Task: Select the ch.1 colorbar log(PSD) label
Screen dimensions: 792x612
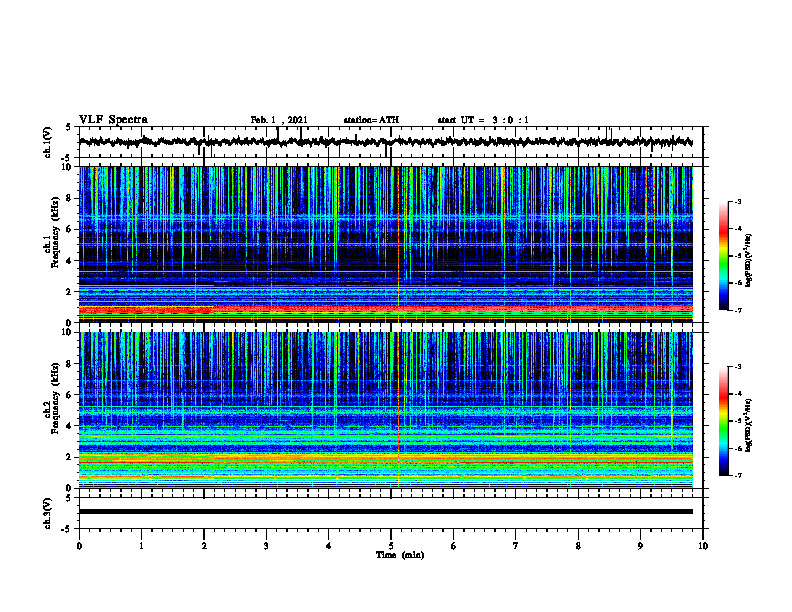Action: 748,261
